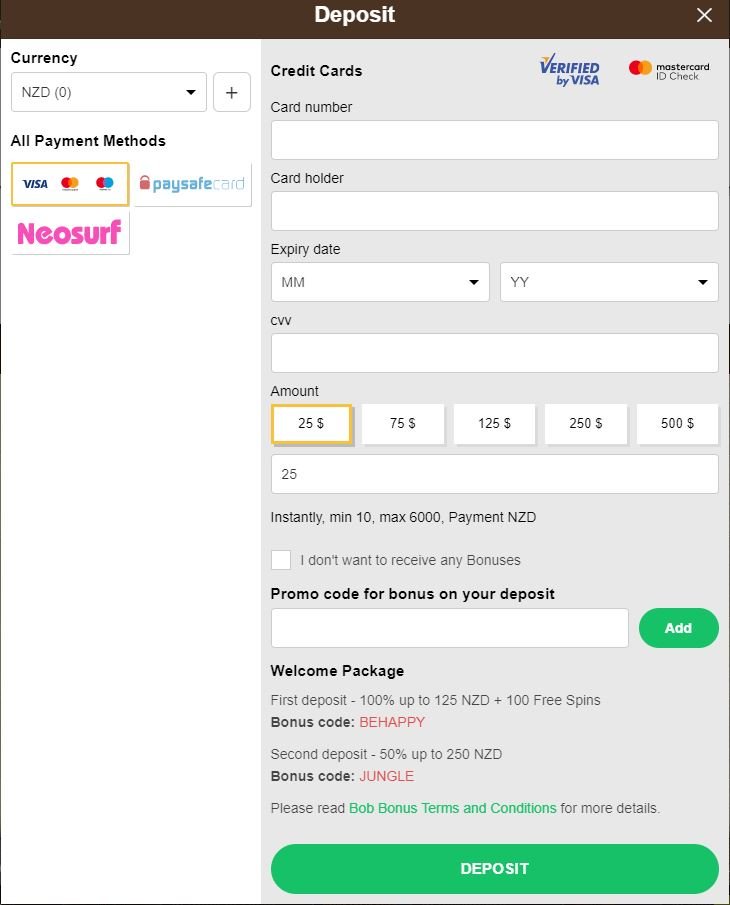Screen dimensions: 730x905
Task: Click the promo code text field
Action: (450, 628)
